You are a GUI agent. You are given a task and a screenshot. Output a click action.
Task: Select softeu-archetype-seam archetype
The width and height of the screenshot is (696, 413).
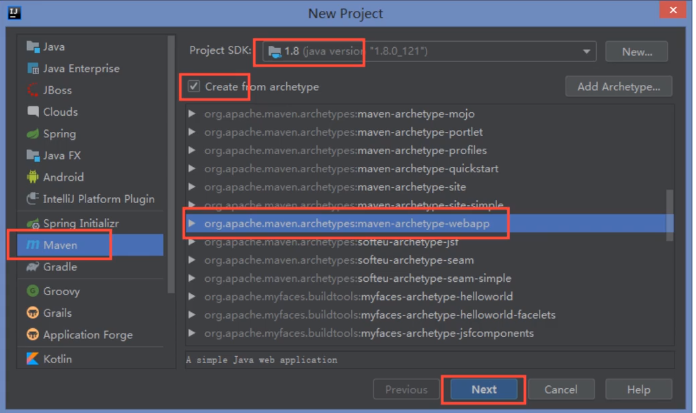(x=430, y=260)
